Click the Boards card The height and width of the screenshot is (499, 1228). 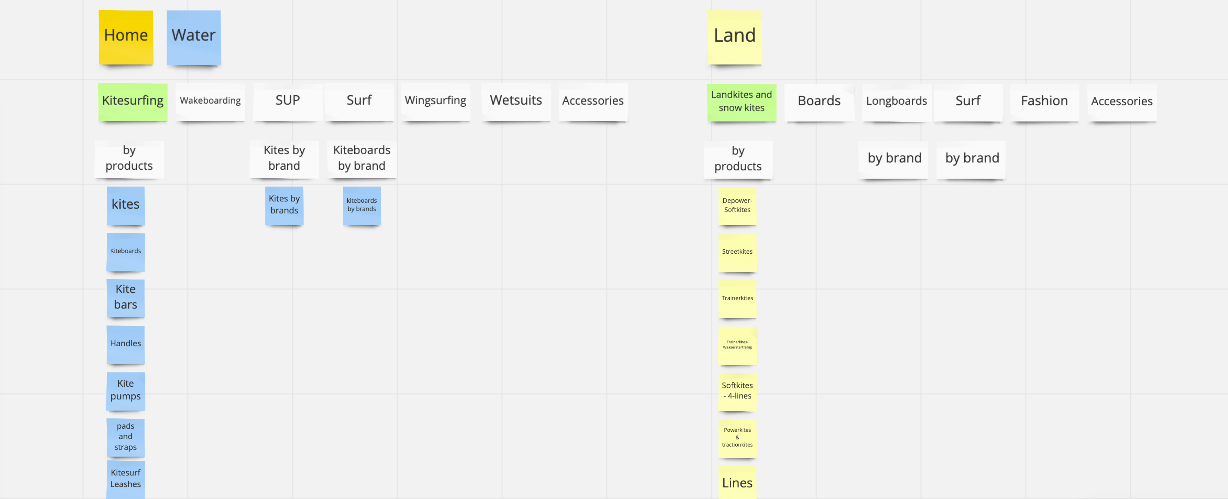coord(819,101)
